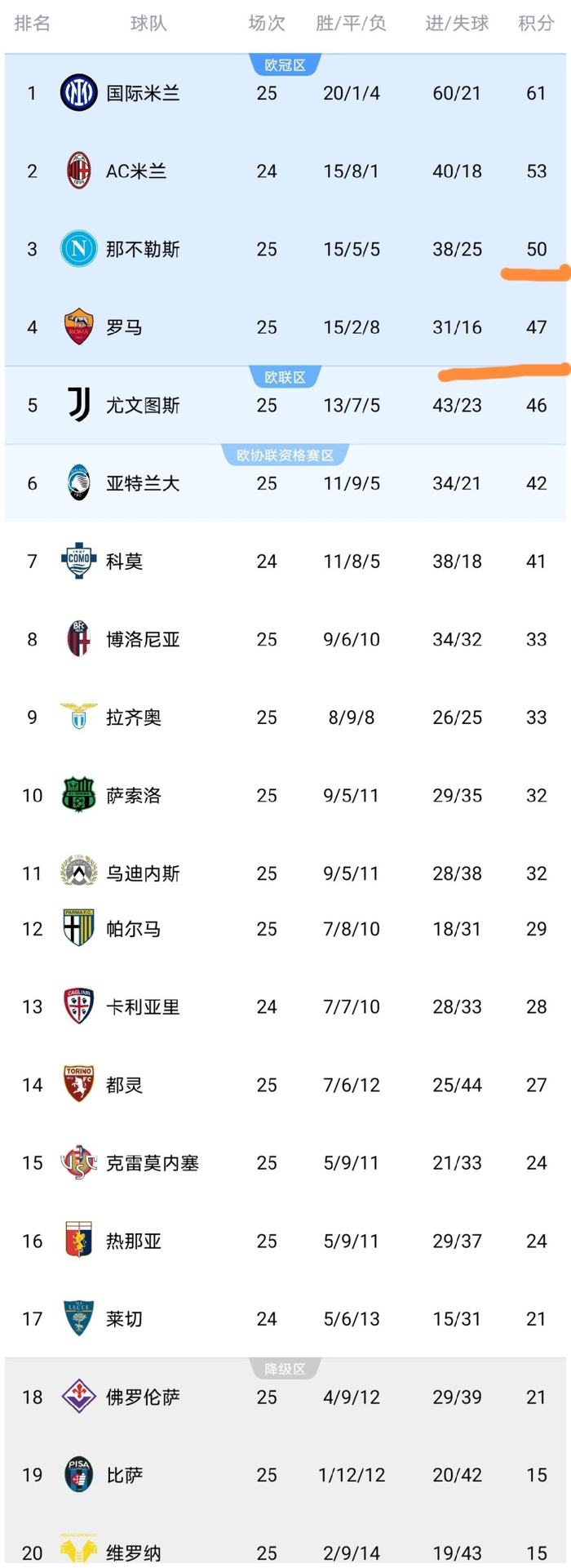Open team name 克雷莫内塞

153,1163
